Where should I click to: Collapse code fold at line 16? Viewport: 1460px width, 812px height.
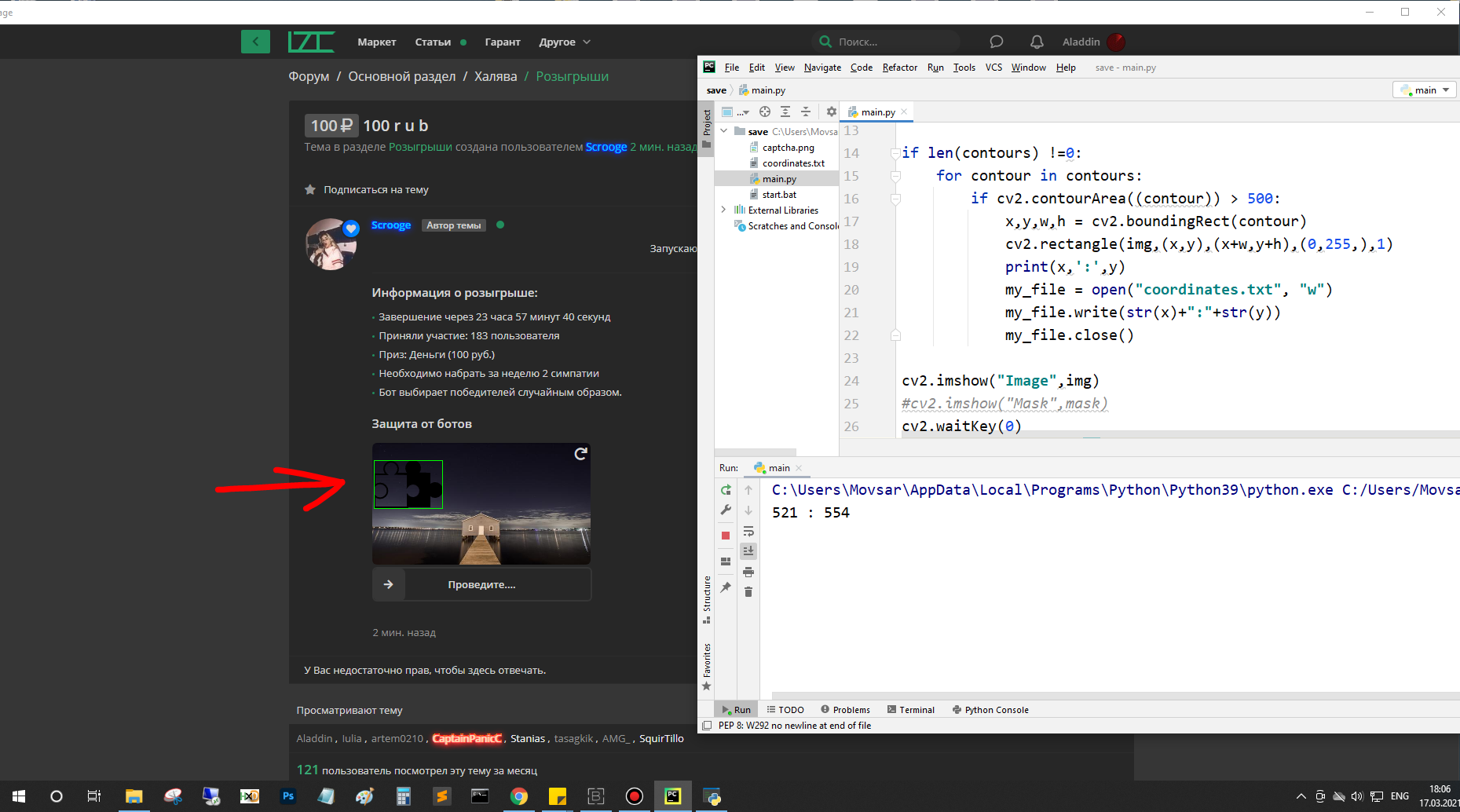(895, 199)
